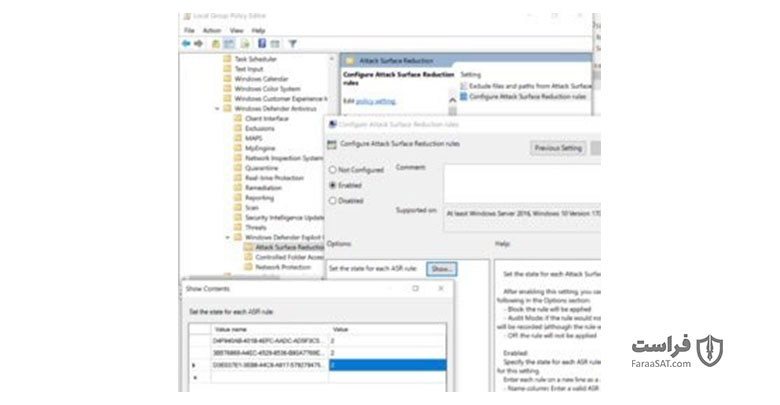Click the icon beside Configure Attack Surface Reduction rules setting
Image resolution: width=780 pixels, height=405 pixels.
tap(464, 97)
